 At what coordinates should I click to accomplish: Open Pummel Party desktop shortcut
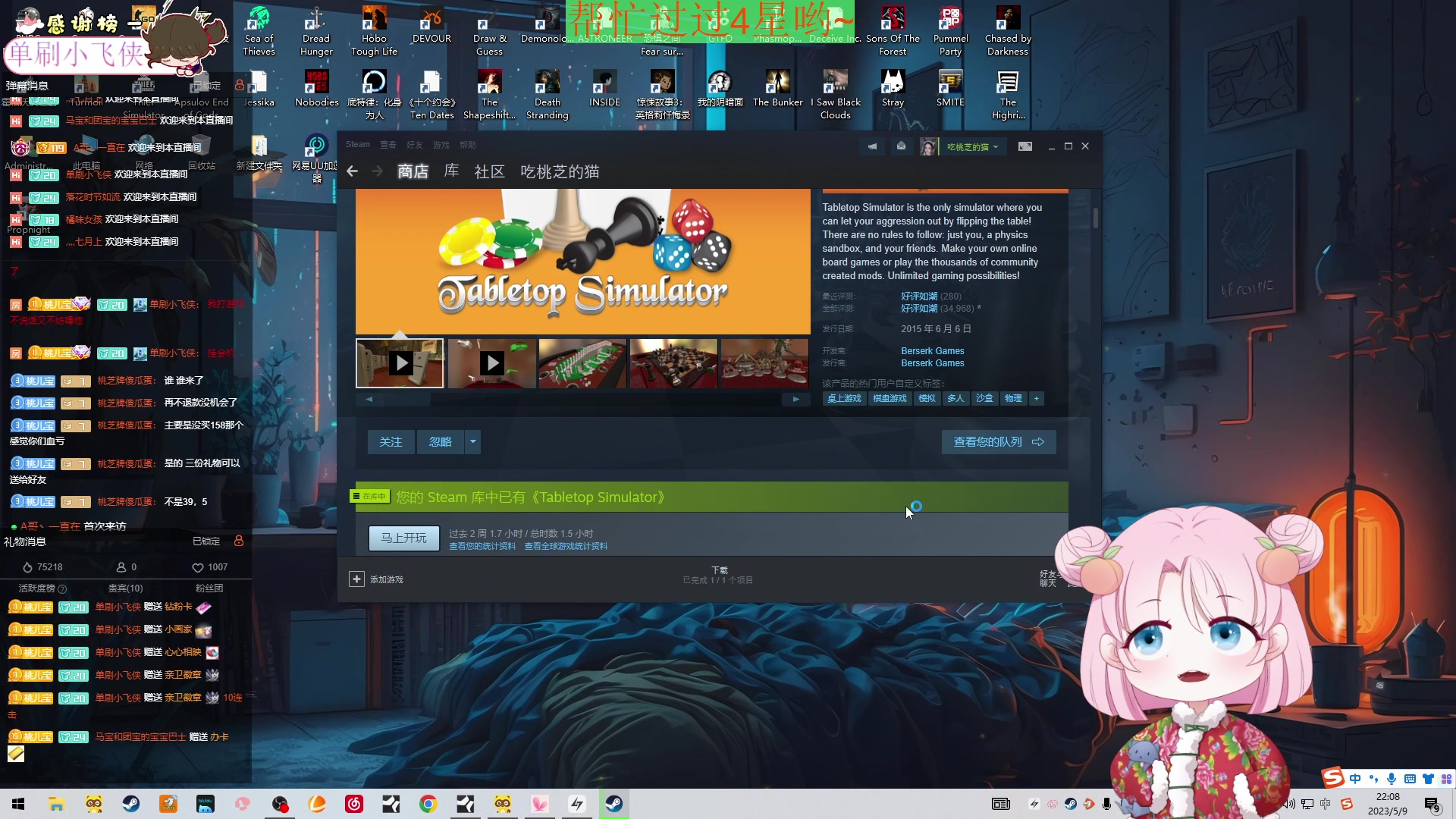tap(950, 31)
